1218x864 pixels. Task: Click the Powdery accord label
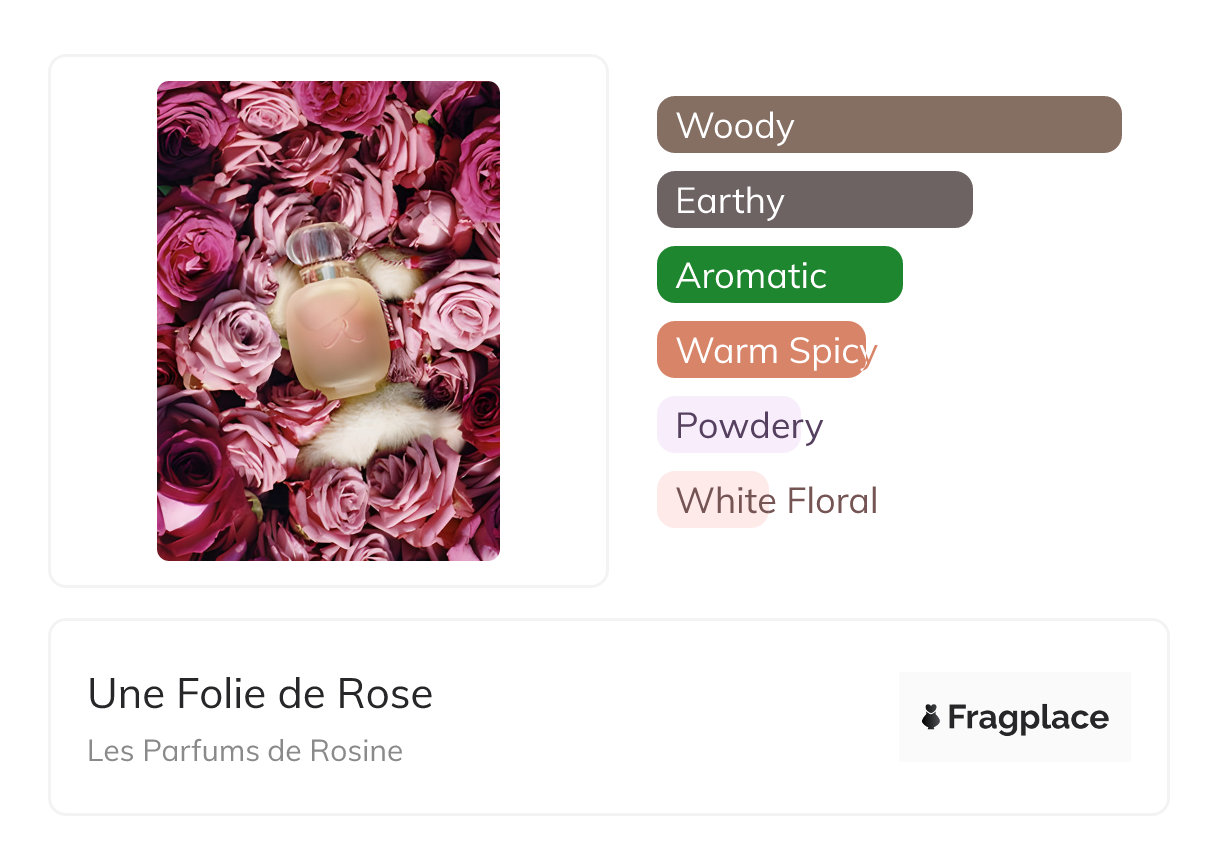(748, 426)
